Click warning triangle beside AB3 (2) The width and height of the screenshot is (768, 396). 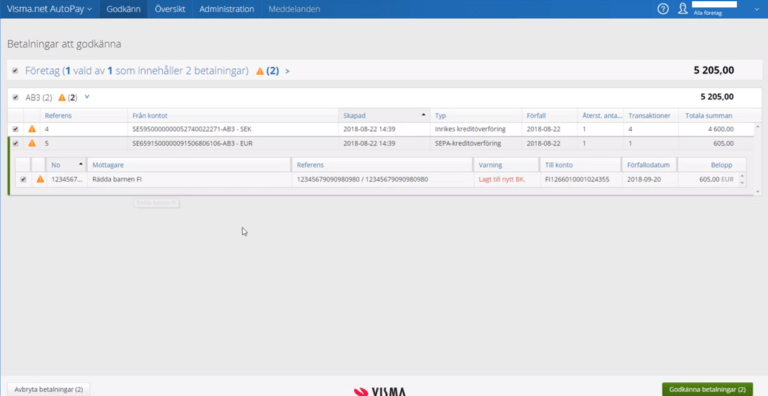pos(62,97)
